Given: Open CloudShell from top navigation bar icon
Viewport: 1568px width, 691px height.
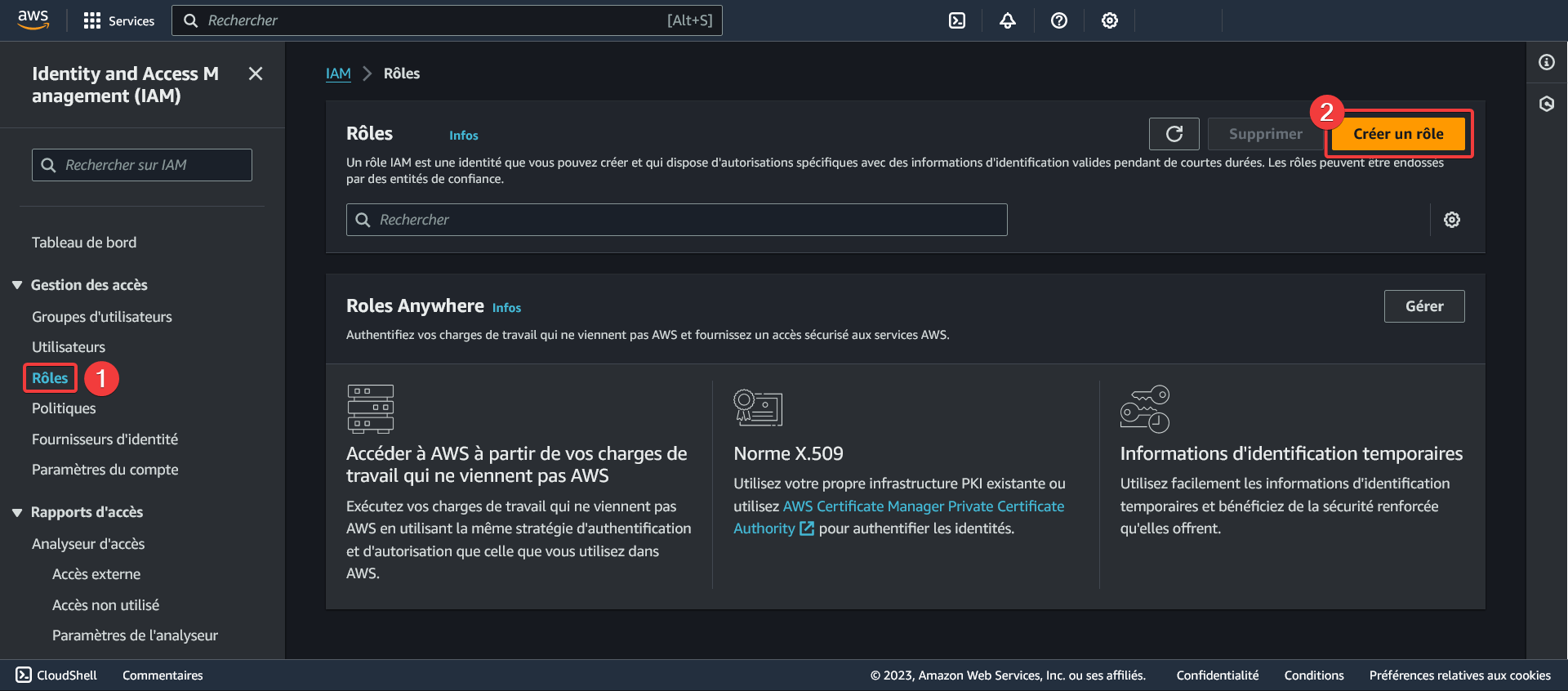Looking at the screenshot, I should 957,20.
